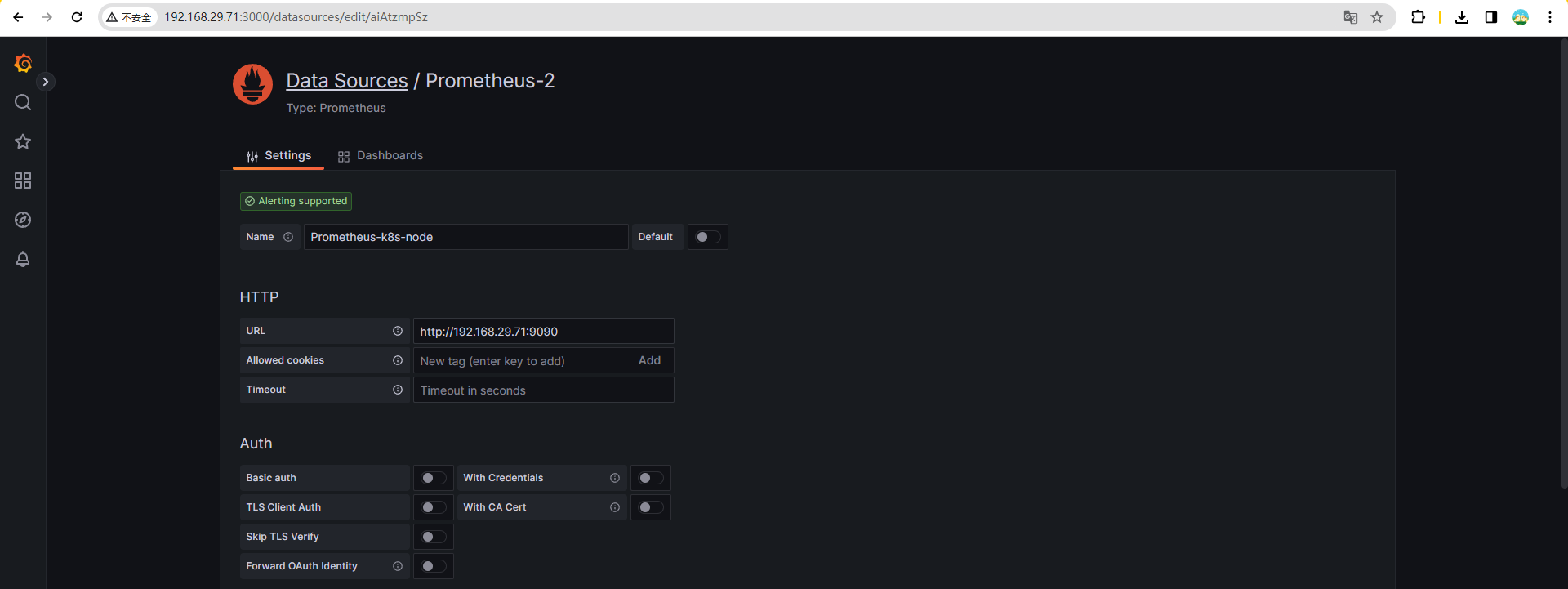
Task: Open Starred dashboards star icon in sidebar
Action: pos(23,141)
